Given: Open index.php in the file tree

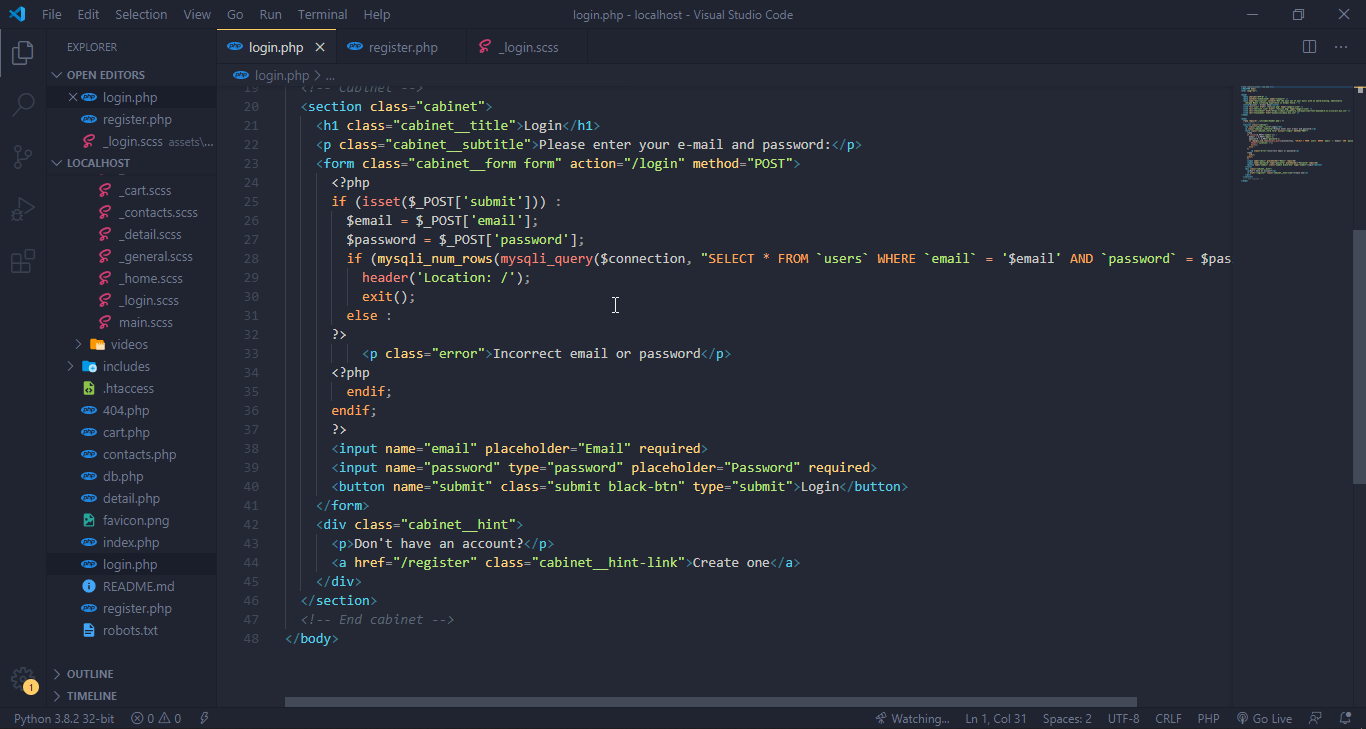Looking at the screenshot, I should [x=131, y=542].
